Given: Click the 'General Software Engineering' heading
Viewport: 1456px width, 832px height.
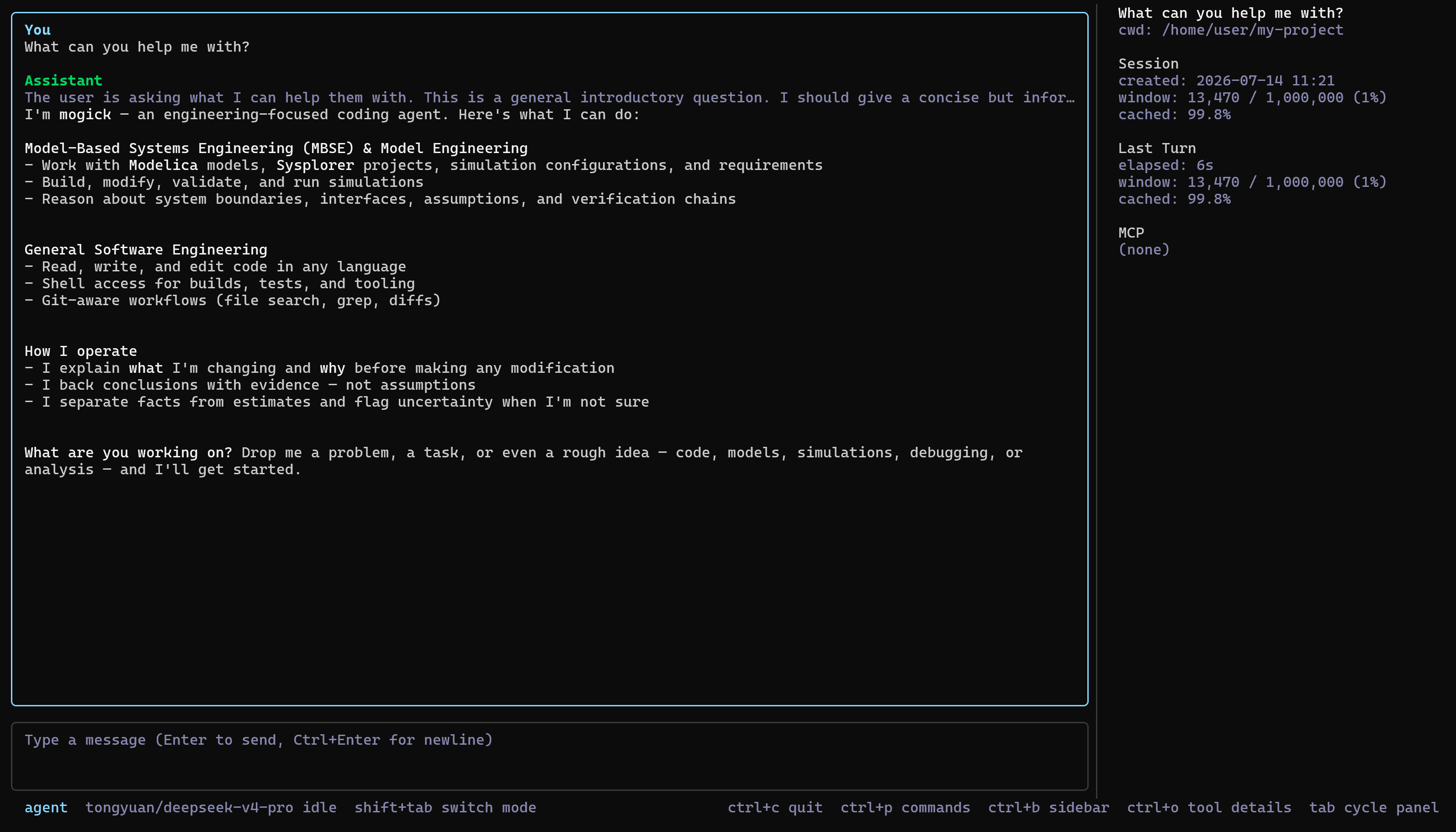Looking at the screenshot, I should (x=146, y=250).
